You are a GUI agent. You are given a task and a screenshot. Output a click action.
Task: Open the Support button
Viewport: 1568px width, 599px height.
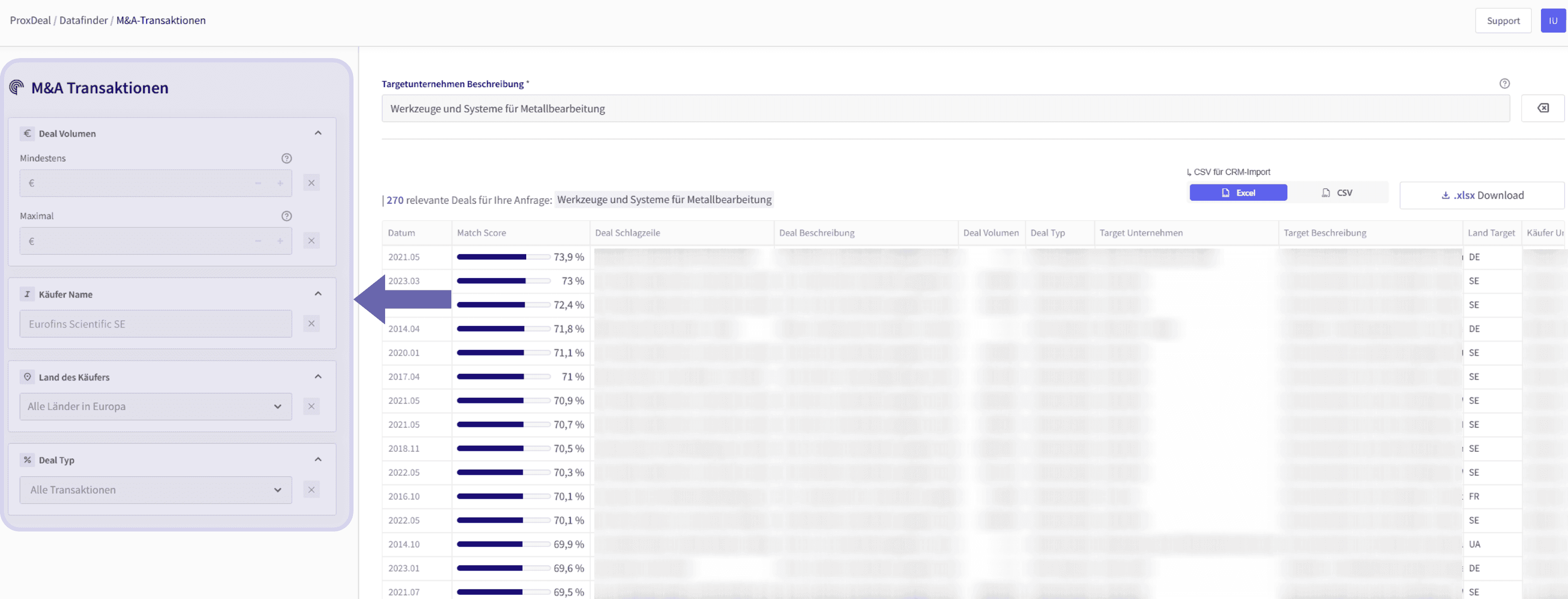1503,20
